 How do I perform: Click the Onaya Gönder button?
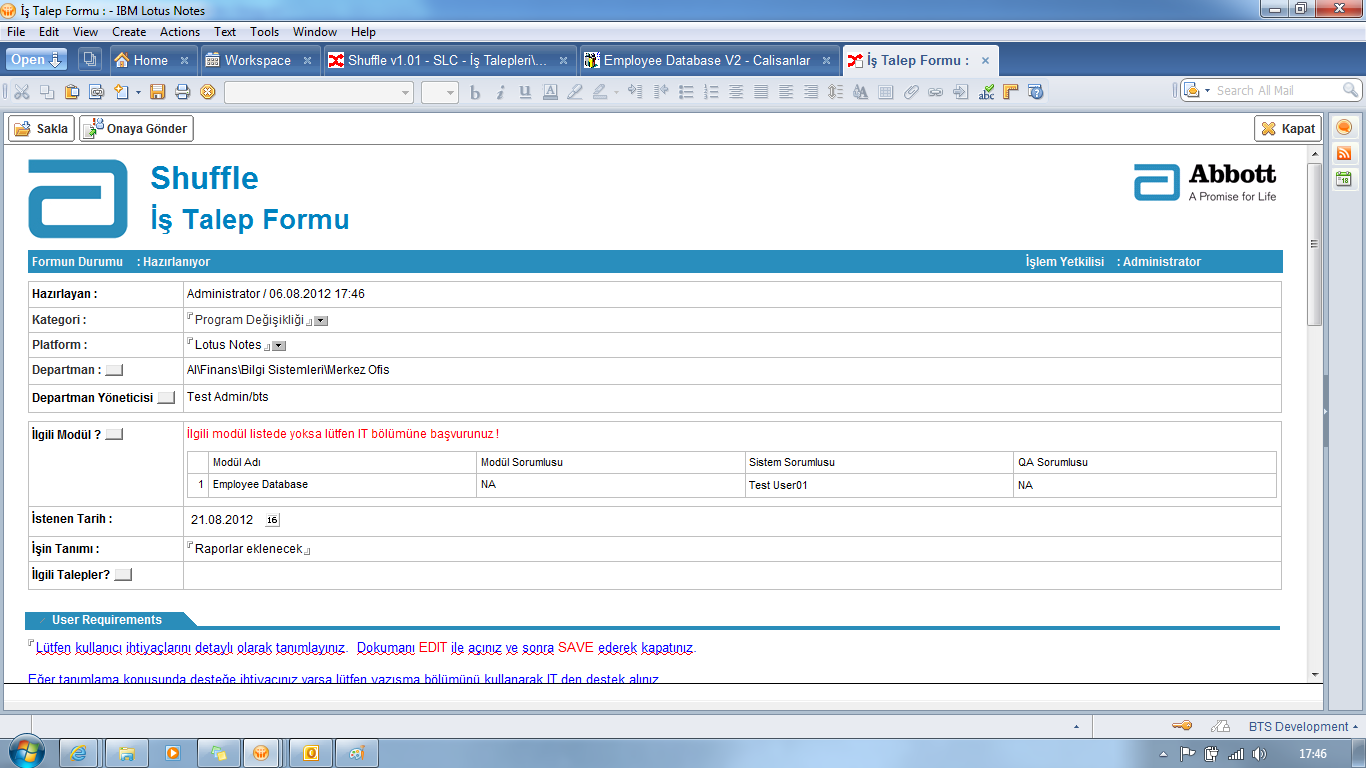pyautogui.click(x=136, y=128)
